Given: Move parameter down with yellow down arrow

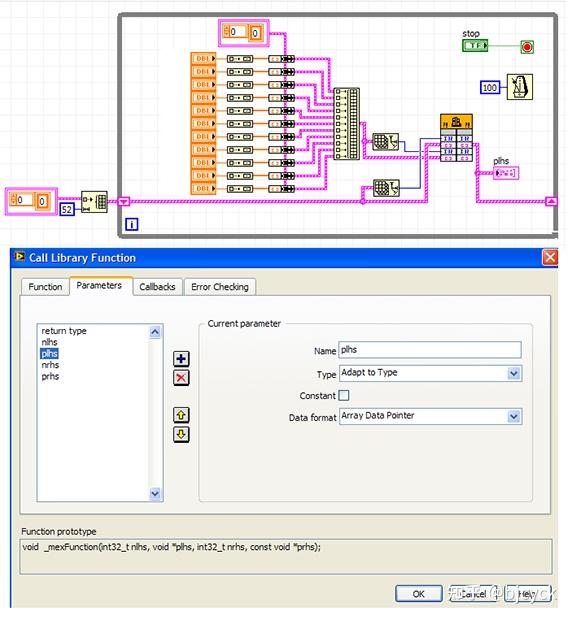Looking at the screenshot, I should point(181,434).
